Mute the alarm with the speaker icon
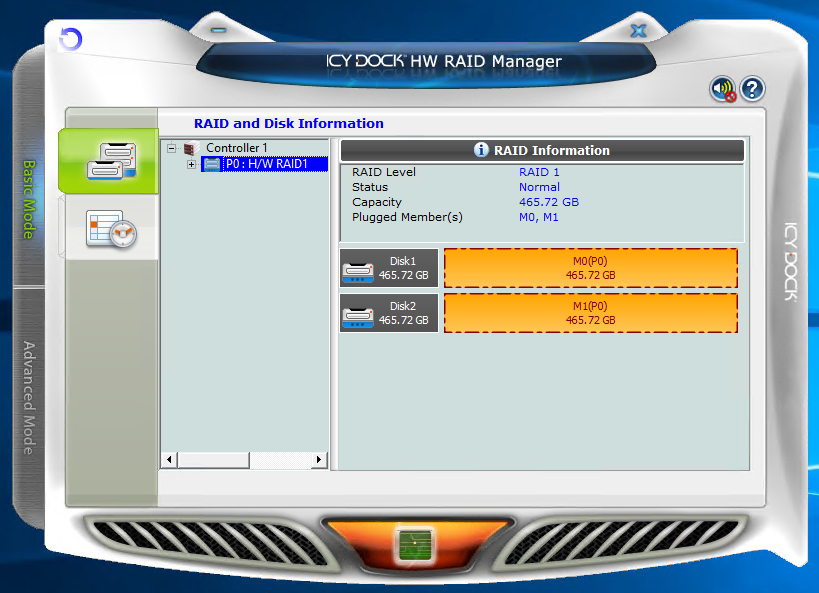This screenshot has height=593, width=819. coord(723,89)
